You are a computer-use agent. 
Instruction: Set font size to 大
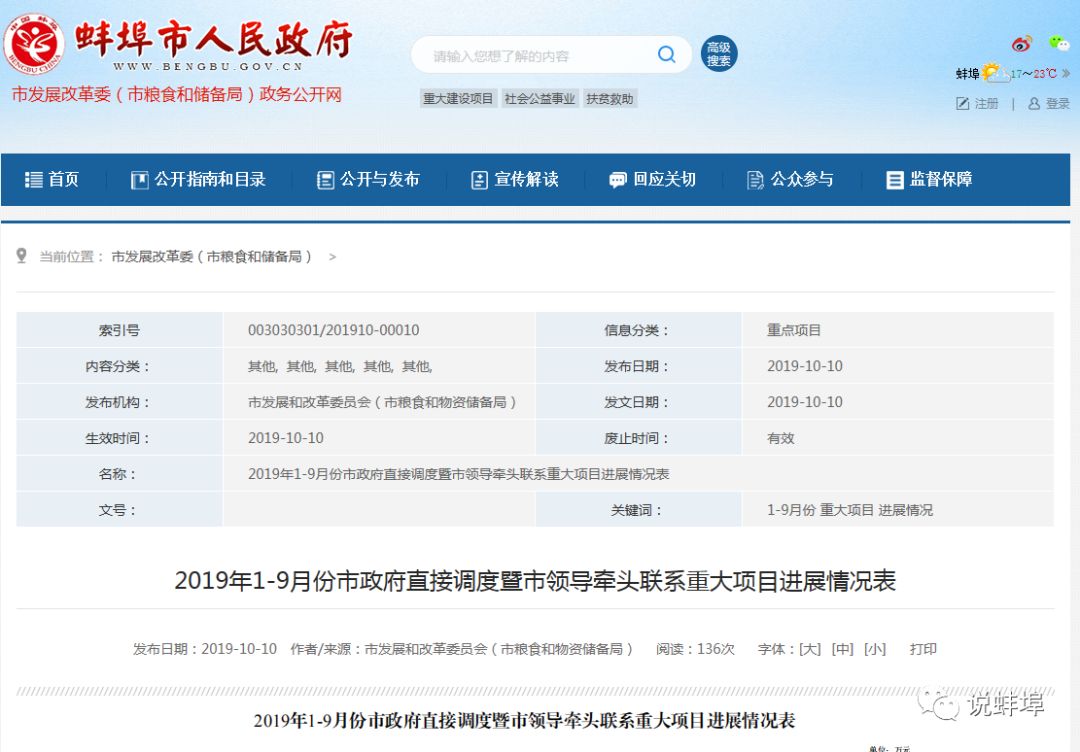click(x=810, y=649)
